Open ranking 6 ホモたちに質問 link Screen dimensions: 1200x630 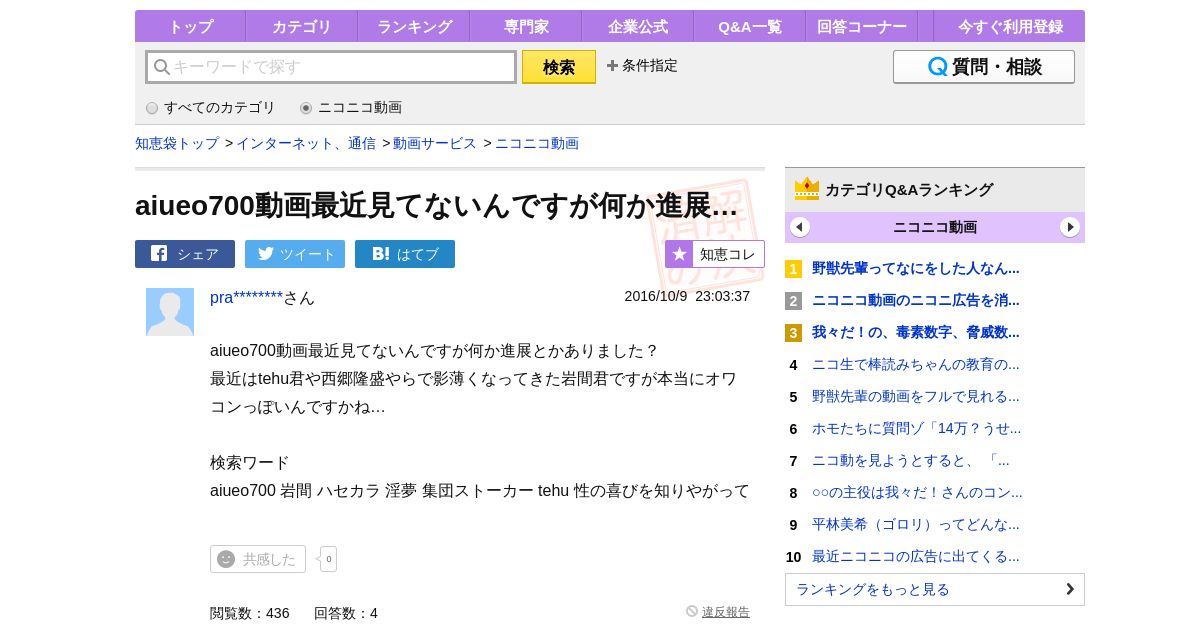(x=916, y=428)
